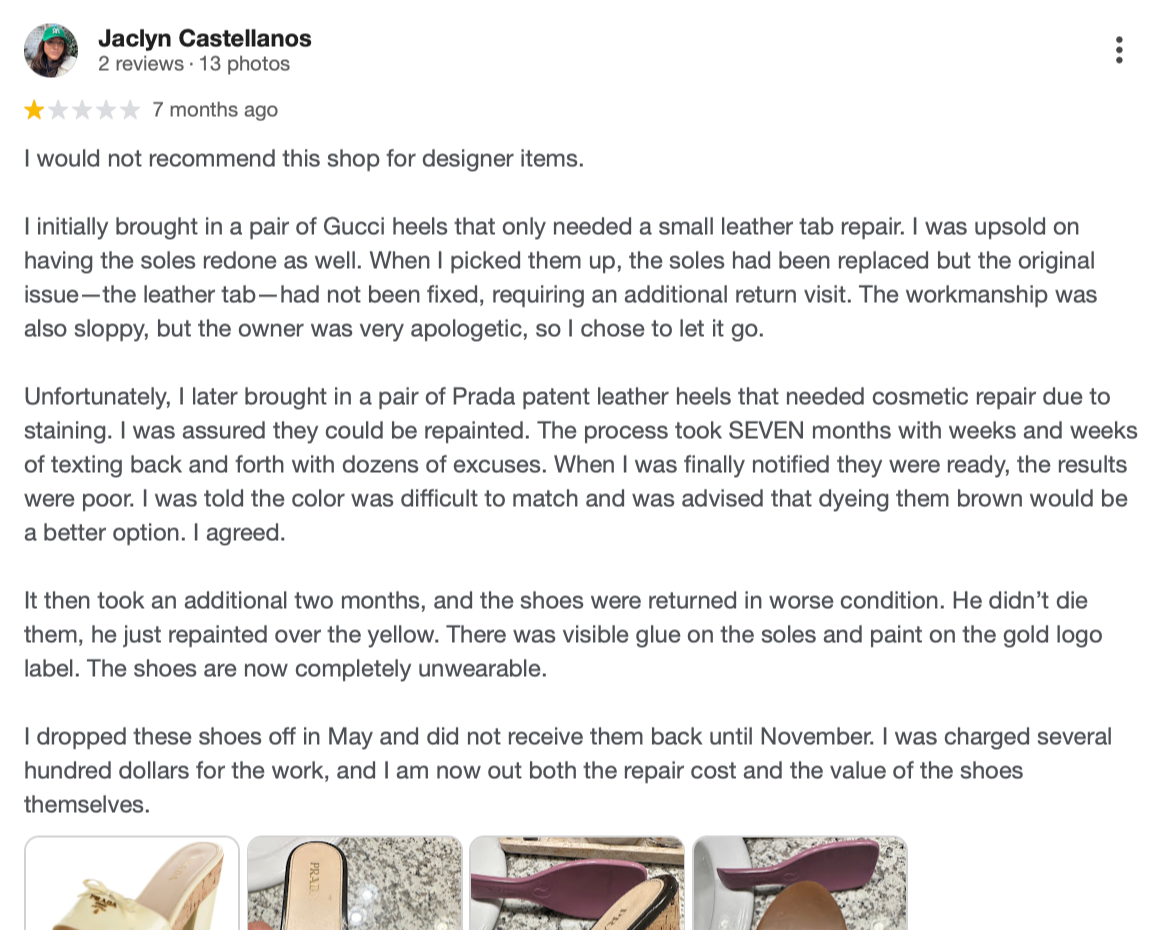Viewport: 1162px width, 930px height.
Task: Open the 2 reviews · 13 photos link
Action: point(193,64)
